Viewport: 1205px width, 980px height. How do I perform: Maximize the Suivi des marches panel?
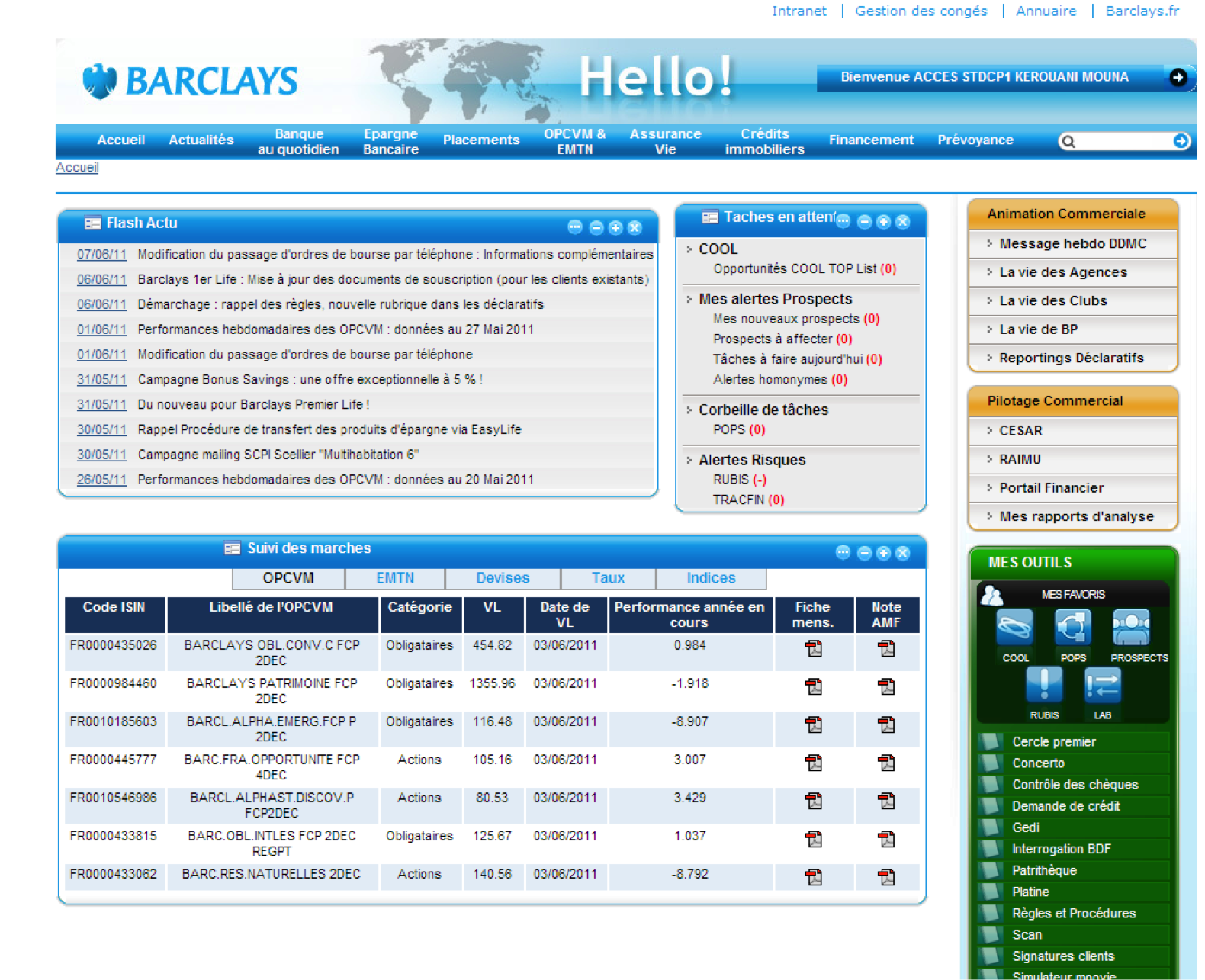(x=883, y=553)
